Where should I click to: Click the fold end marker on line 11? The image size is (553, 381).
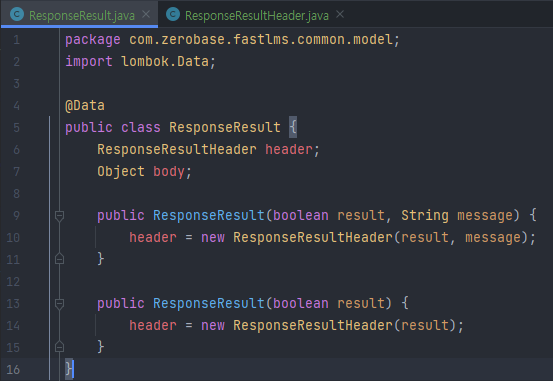59,259
